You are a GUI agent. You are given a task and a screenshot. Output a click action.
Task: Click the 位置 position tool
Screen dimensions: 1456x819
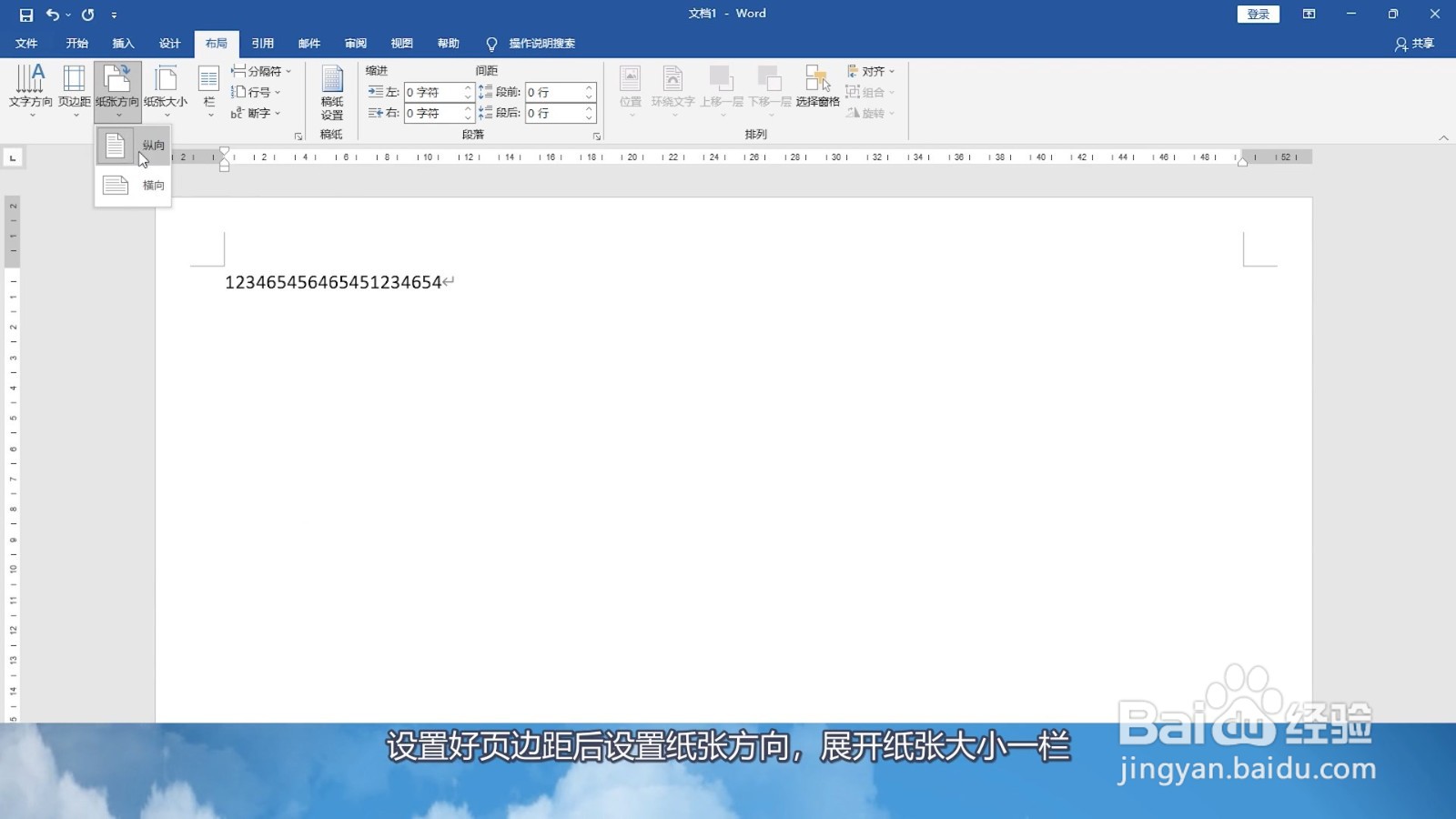tap(631, 91)
